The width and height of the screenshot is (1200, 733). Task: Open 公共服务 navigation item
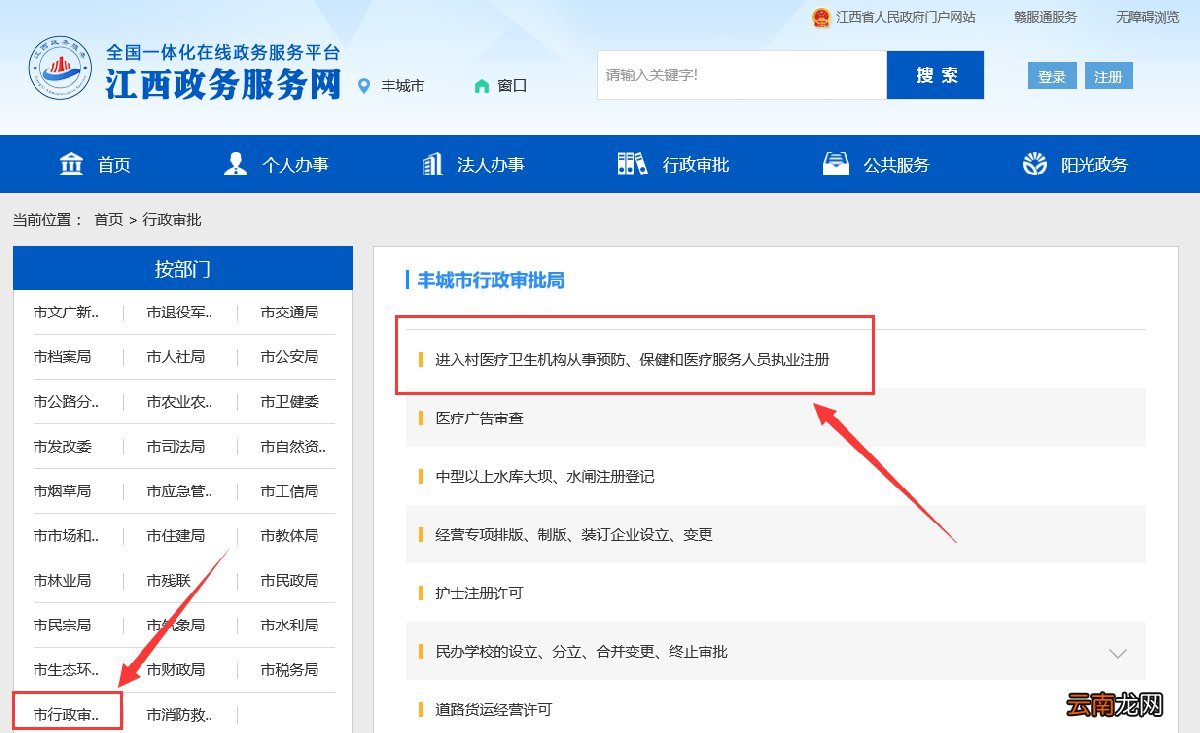[x=896, y=165]
